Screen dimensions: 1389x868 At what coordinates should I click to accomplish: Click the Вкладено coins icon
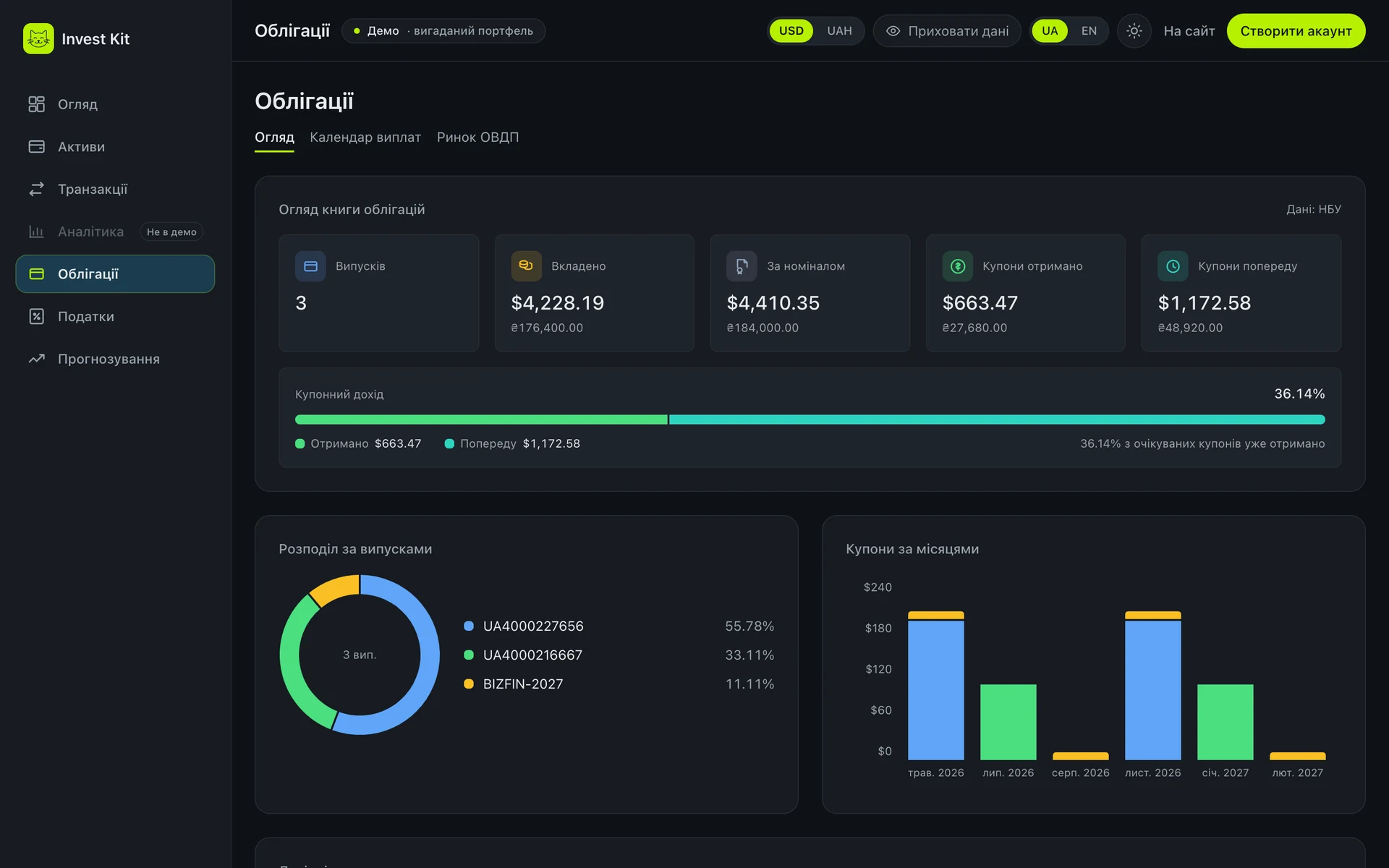pos(526,266)
